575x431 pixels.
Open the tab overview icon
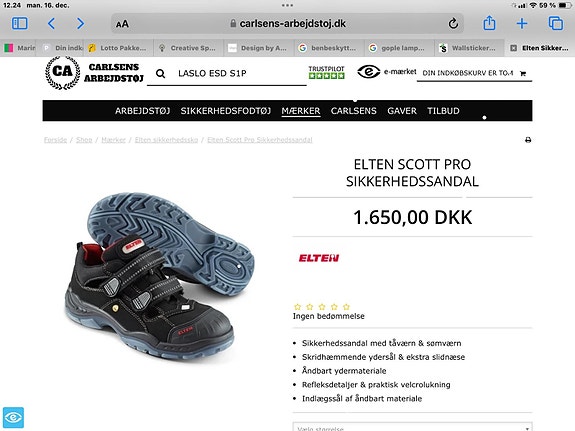pos(556,23)
